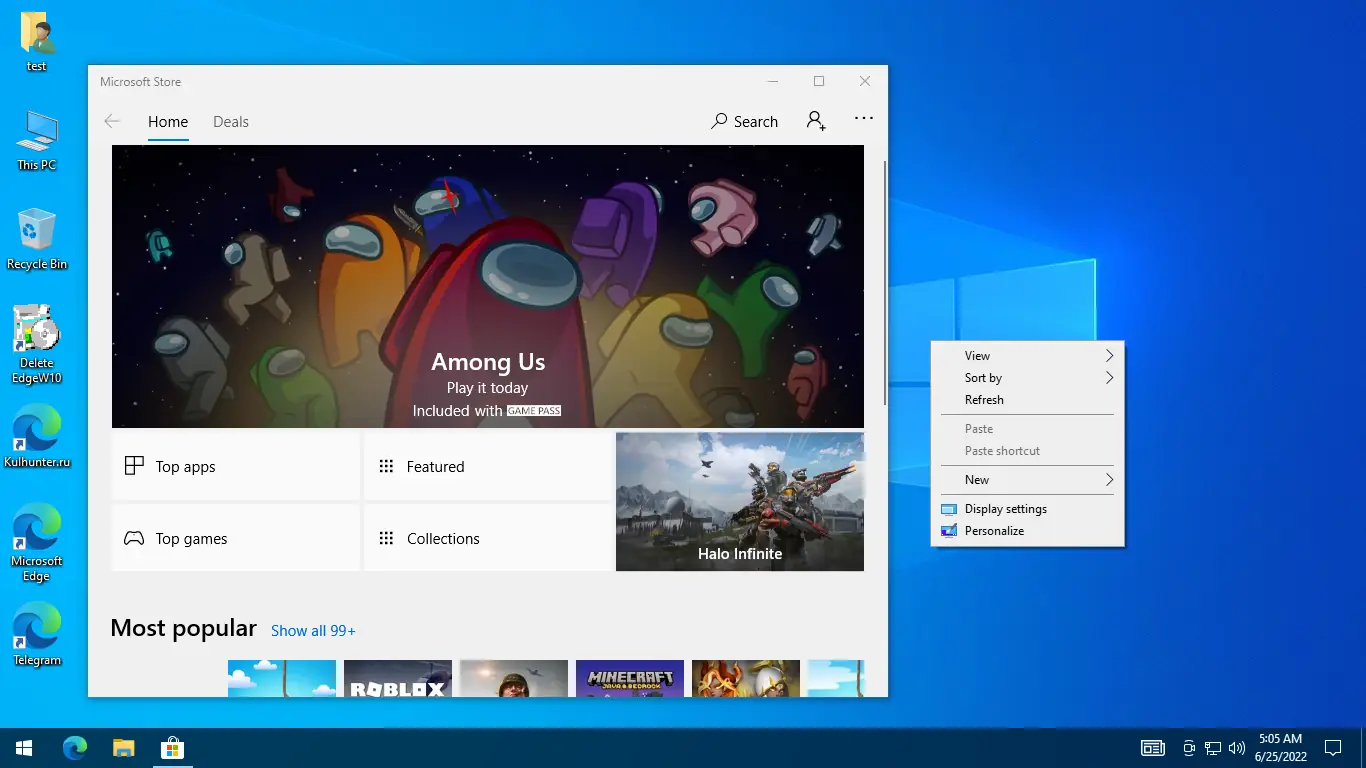Click the Meet Now tray icon
1366x768 pixels.
[1189, 748]
